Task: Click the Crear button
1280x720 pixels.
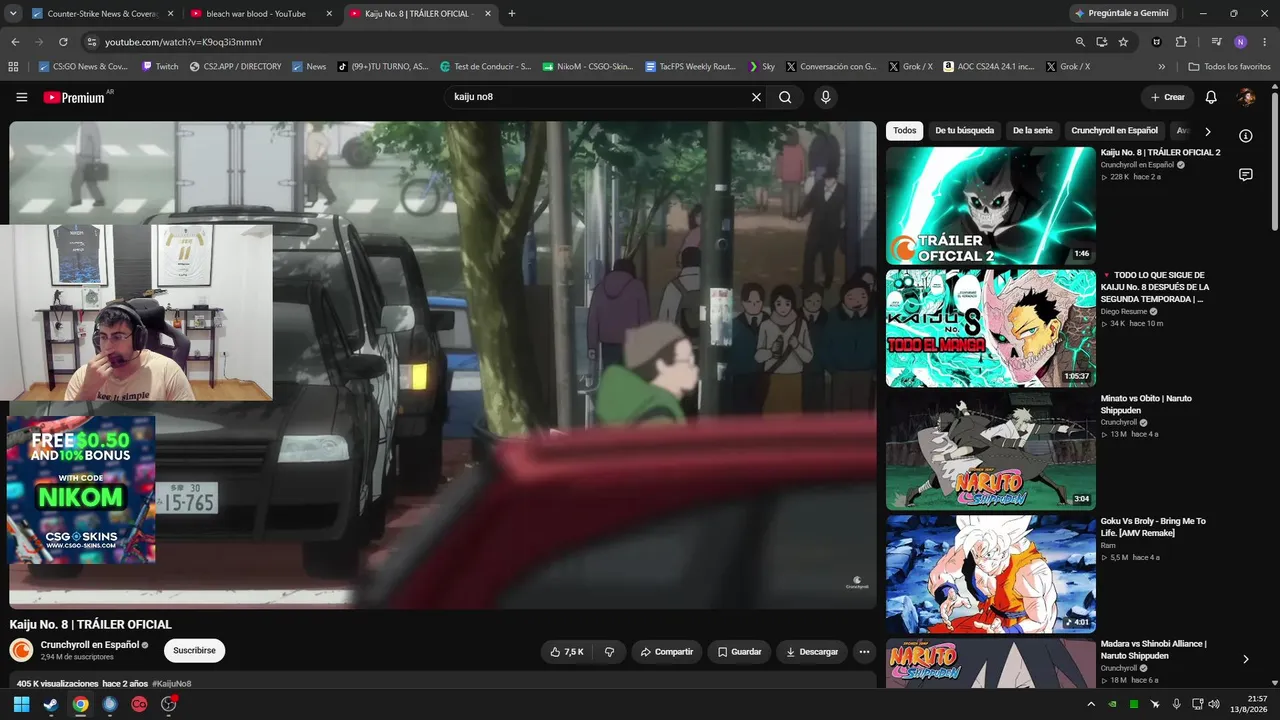Action: [1167, 97]
